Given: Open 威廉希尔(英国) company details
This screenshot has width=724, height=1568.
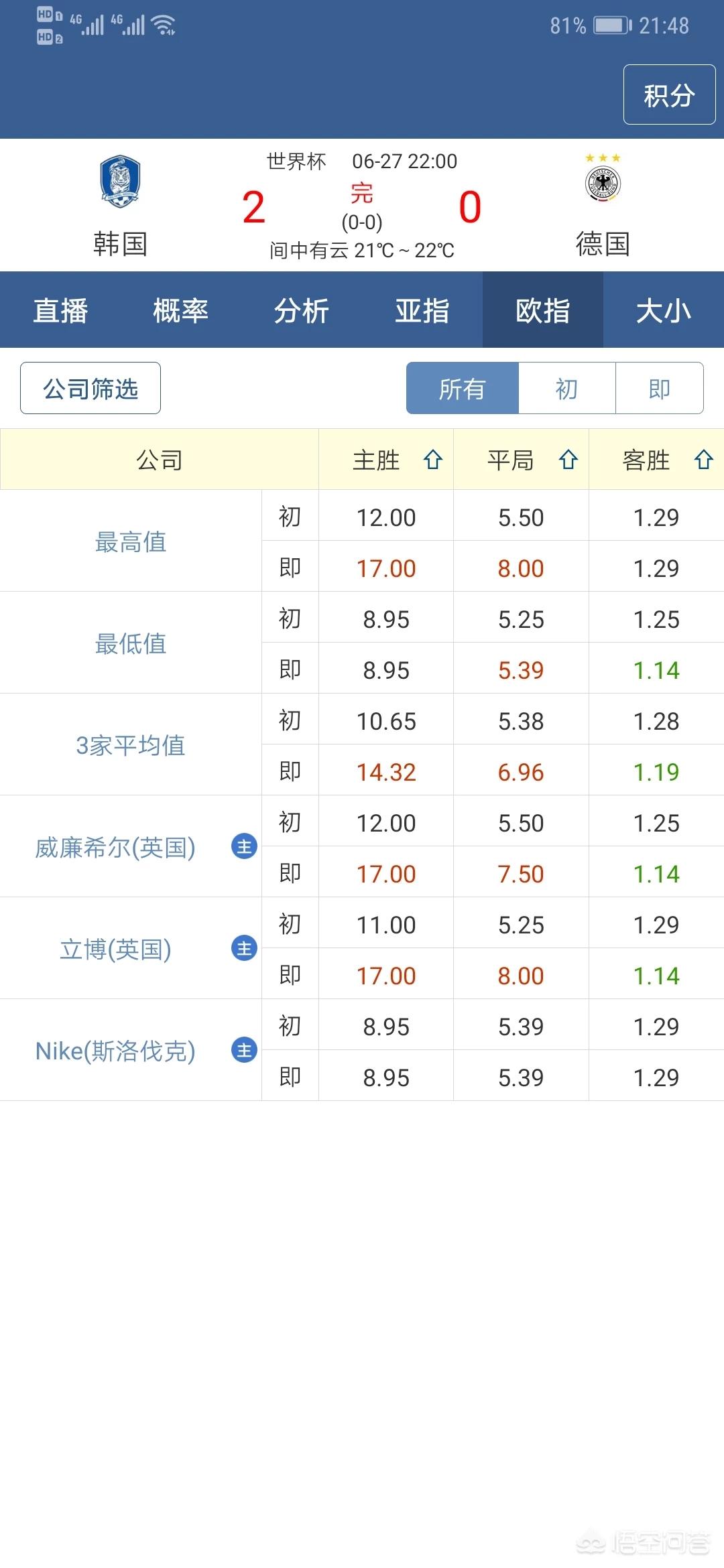Looking at the screenshot, I should pos(115,848).
